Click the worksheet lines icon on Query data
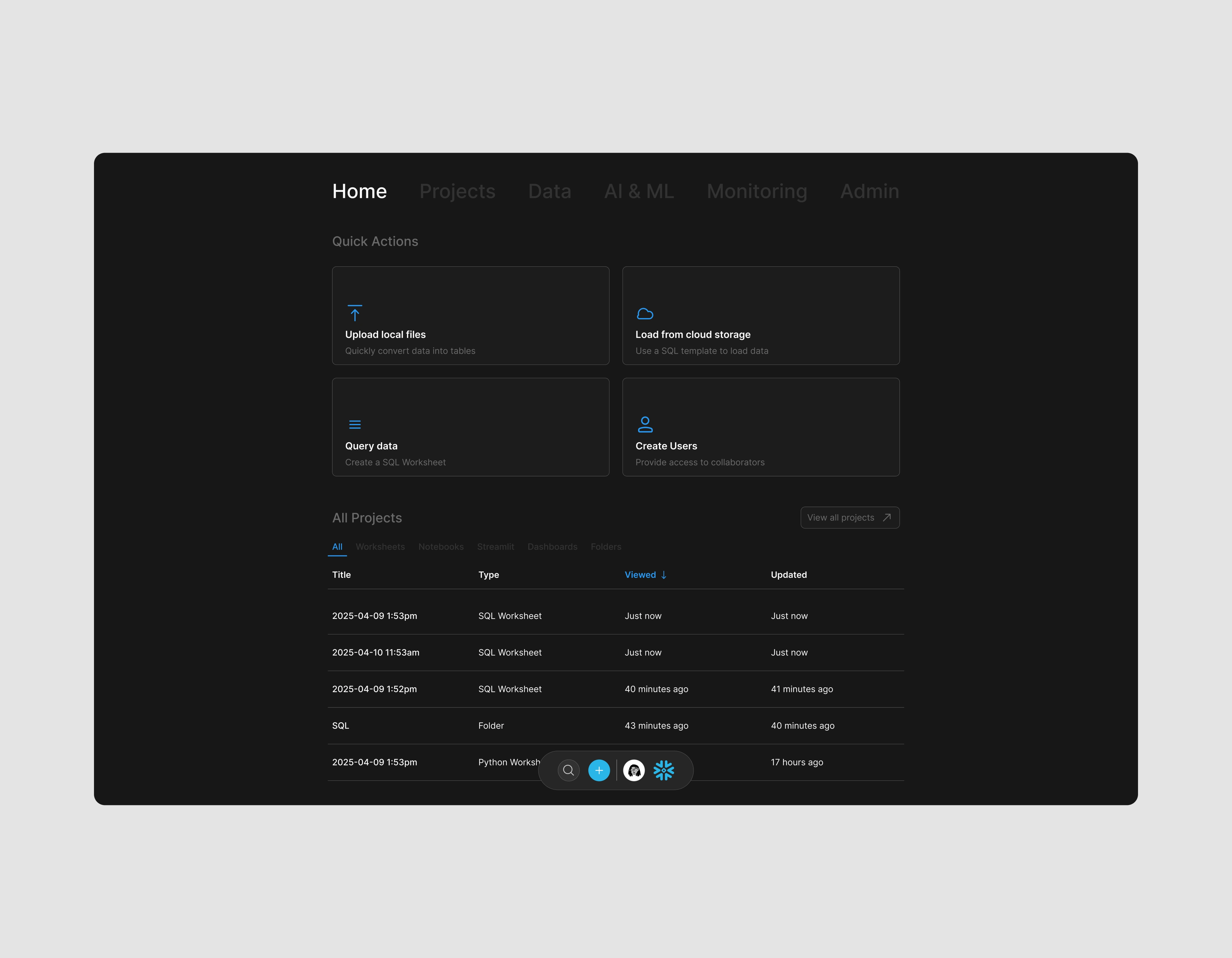The image size is (1232, 958). click(x=355, y=424)
